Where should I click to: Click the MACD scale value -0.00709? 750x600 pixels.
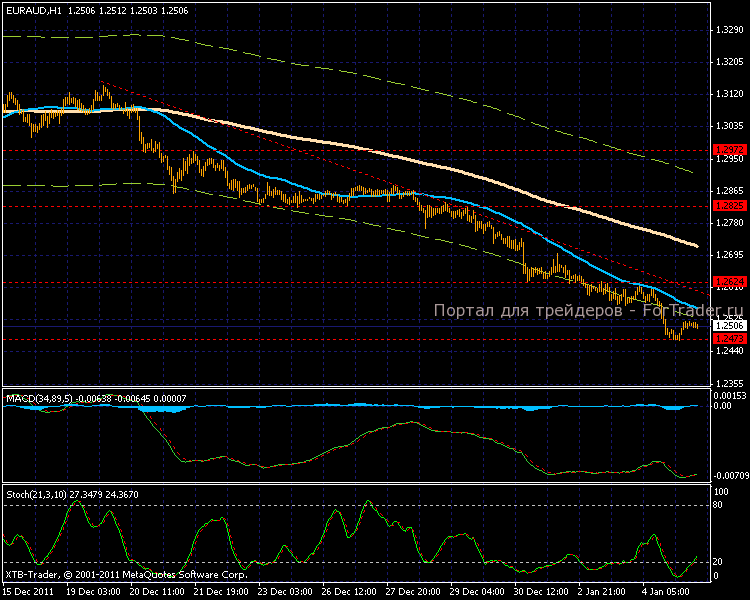(729, 475)
